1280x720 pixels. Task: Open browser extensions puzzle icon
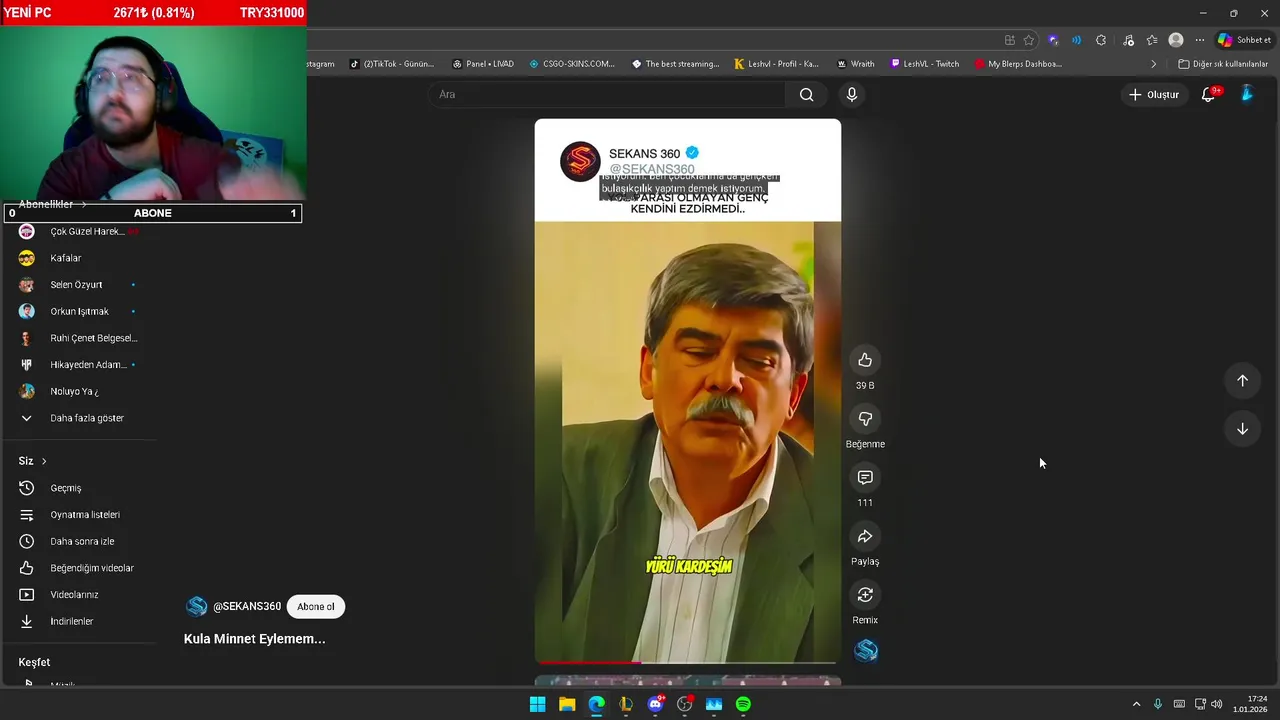(1101, 40)
